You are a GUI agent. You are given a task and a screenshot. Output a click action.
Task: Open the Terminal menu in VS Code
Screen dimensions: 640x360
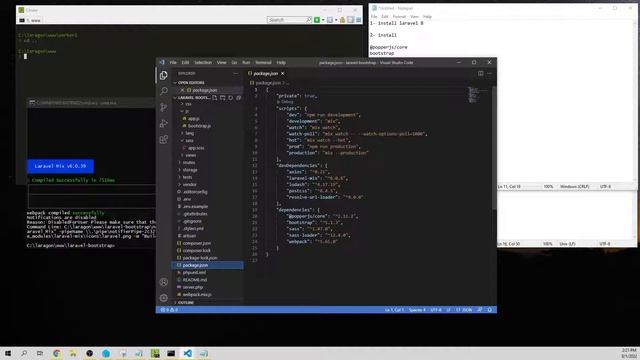click(x=263, y=62)
